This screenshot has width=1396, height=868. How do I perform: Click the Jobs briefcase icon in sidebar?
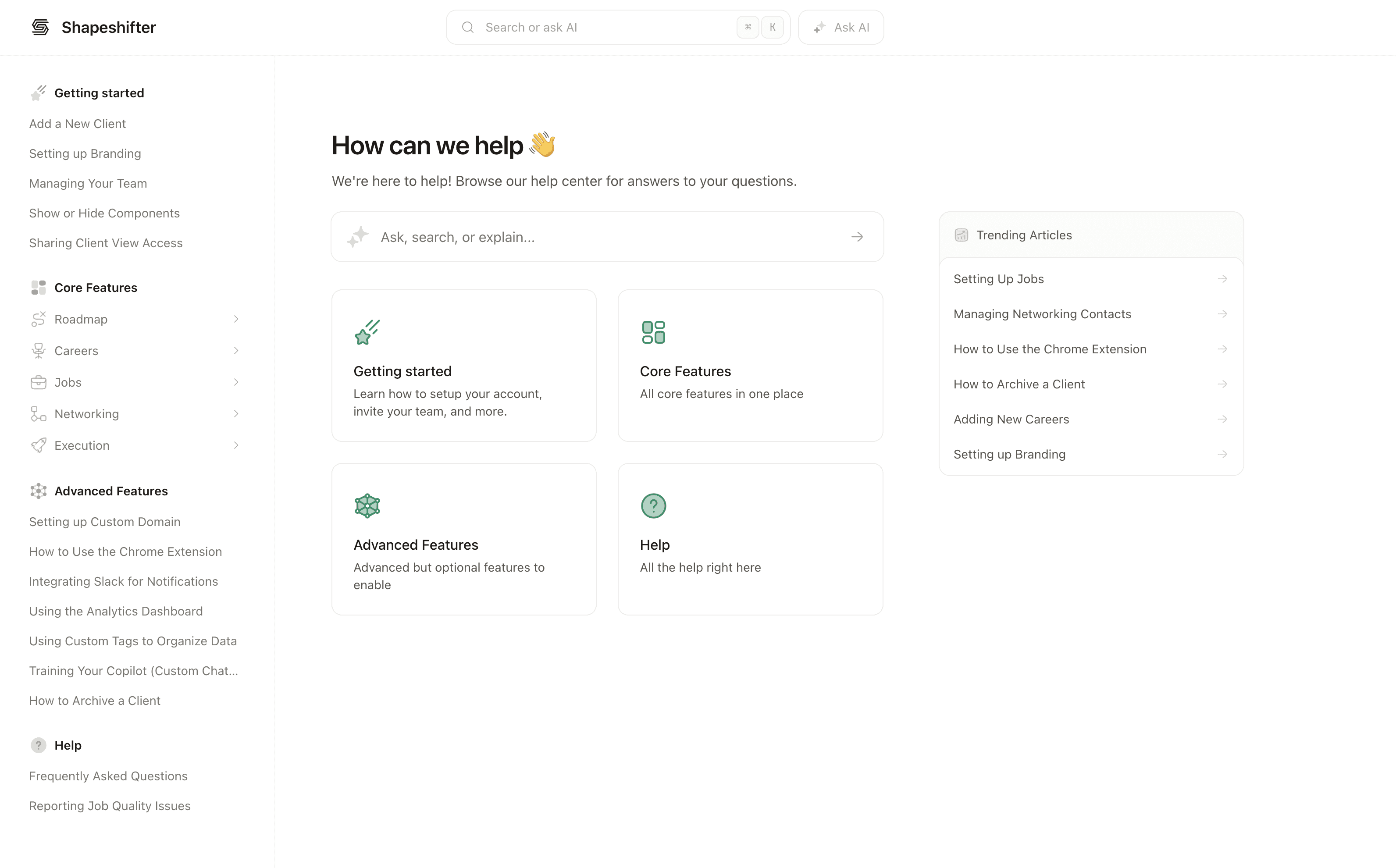coord(39,382)
